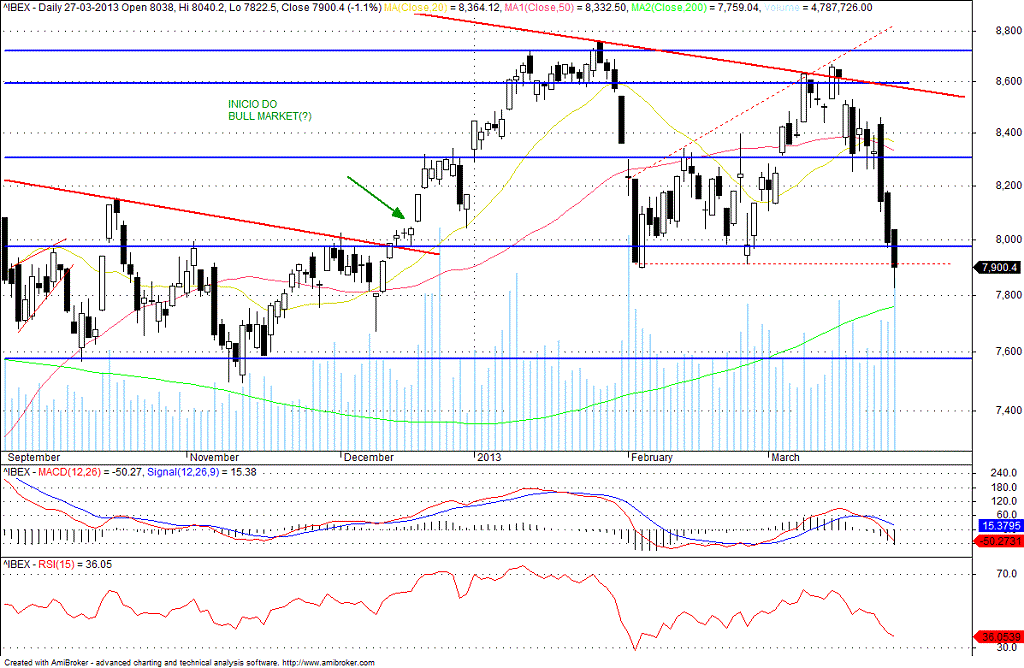
Task: Click the 120.0 MACD axis label
Action: [x=1004, y=501]
